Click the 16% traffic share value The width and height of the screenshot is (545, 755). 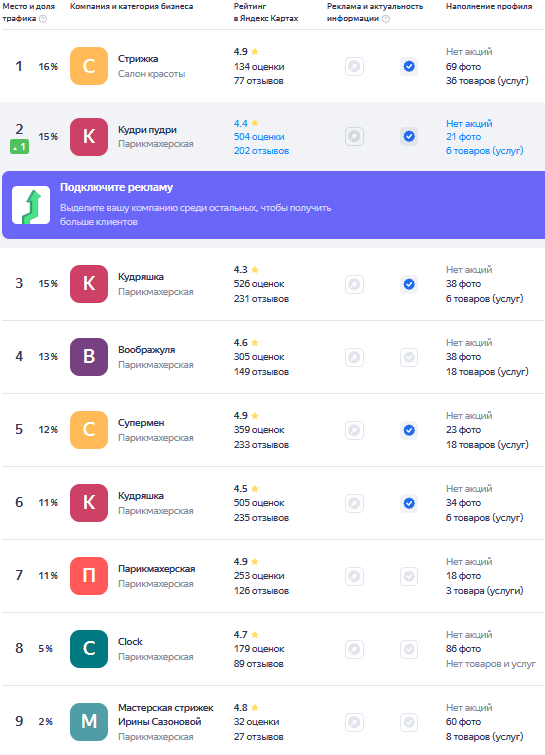click(48, 67)
